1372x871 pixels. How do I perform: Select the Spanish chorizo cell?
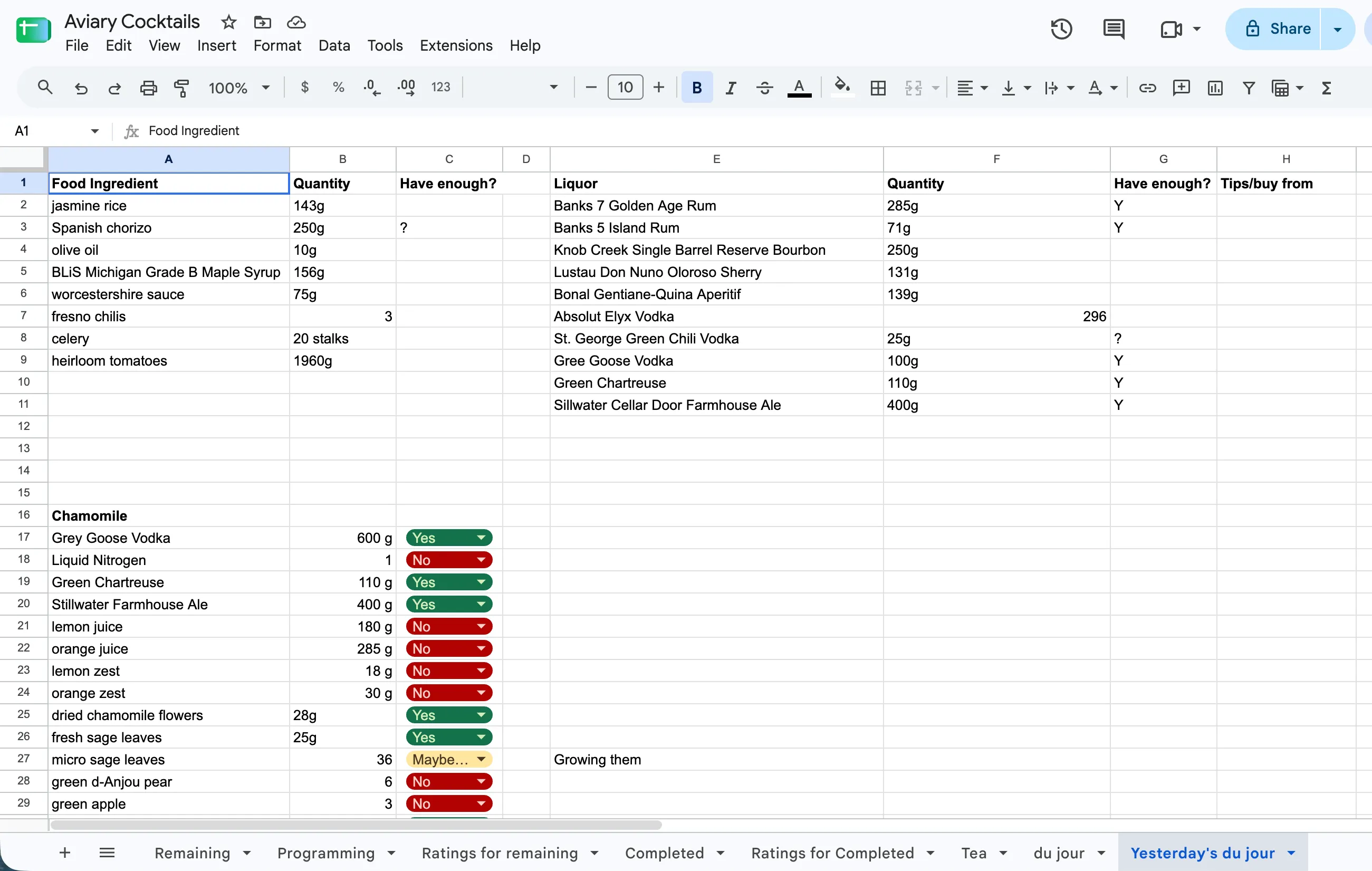[x=169, y=227]
